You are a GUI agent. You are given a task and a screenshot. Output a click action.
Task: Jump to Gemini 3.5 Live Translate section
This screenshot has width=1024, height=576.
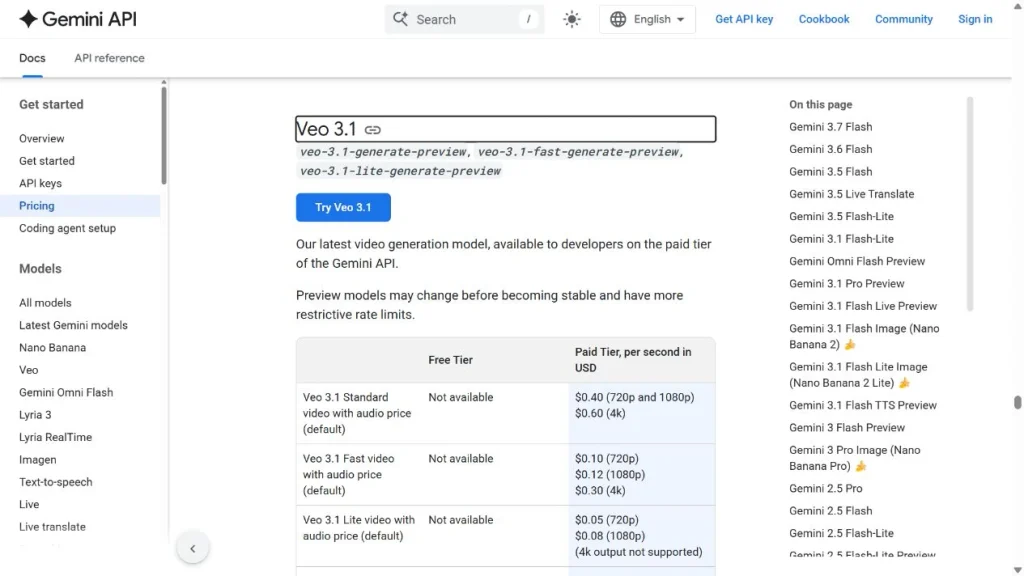852,194
